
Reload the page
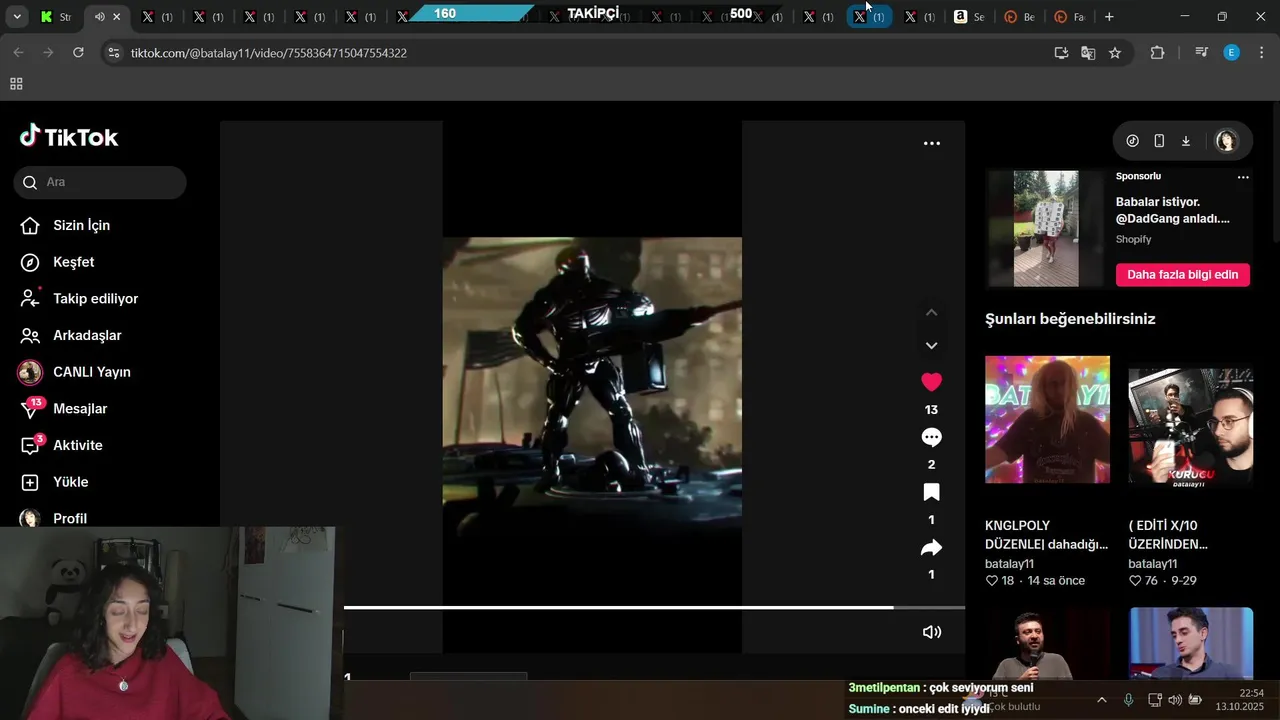(x=78, y=53)
